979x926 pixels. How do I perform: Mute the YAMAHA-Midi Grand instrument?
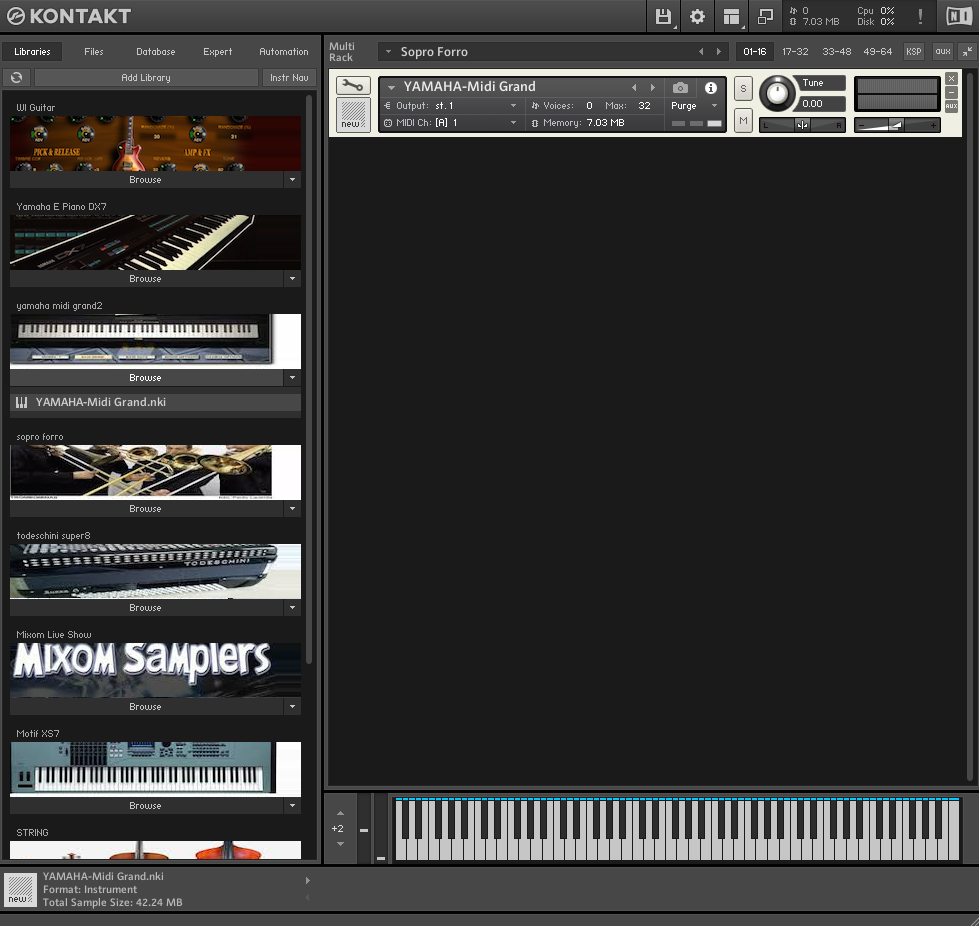pos(743,121)
